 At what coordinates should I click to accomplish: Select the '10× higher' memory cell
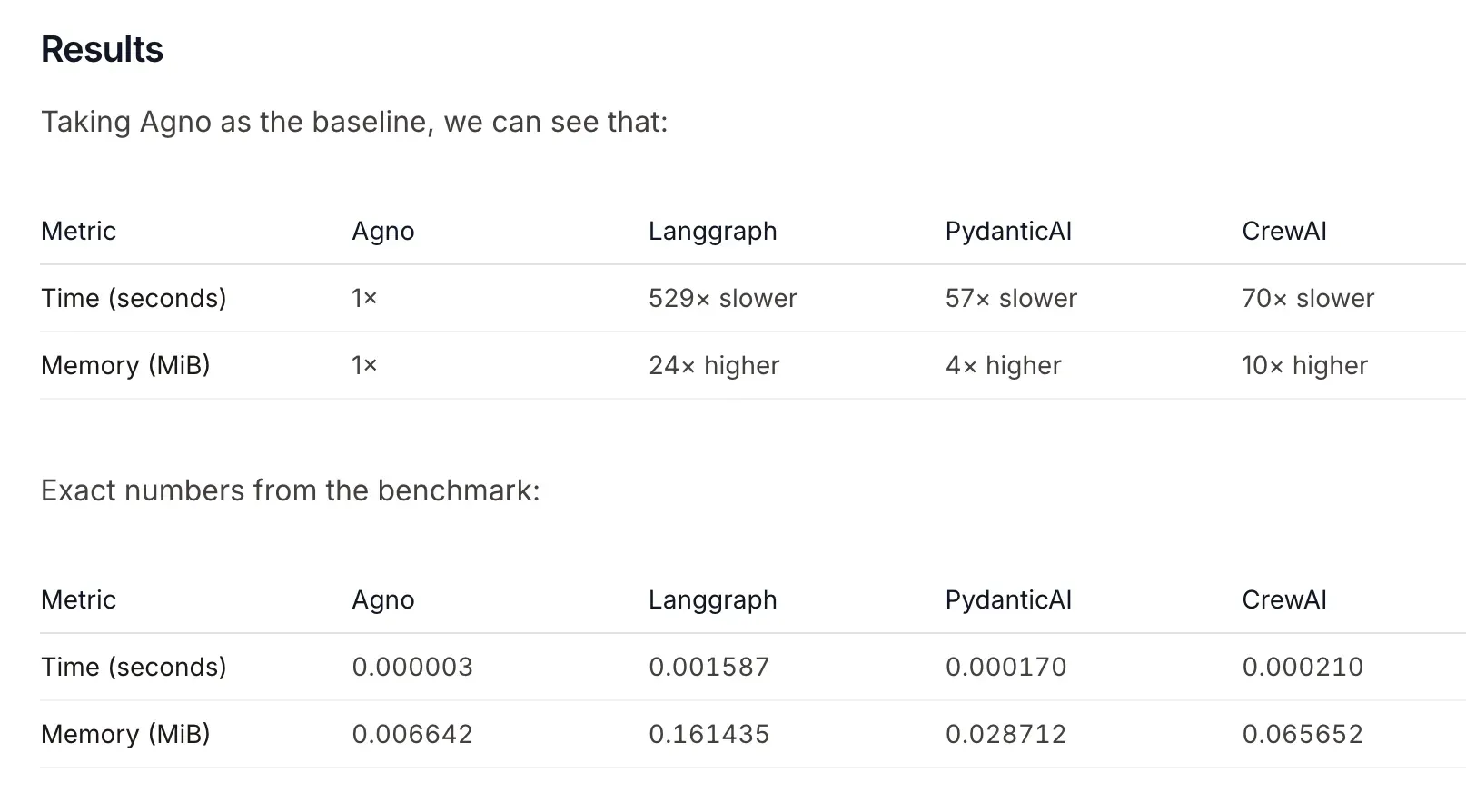pos(1303,365)
